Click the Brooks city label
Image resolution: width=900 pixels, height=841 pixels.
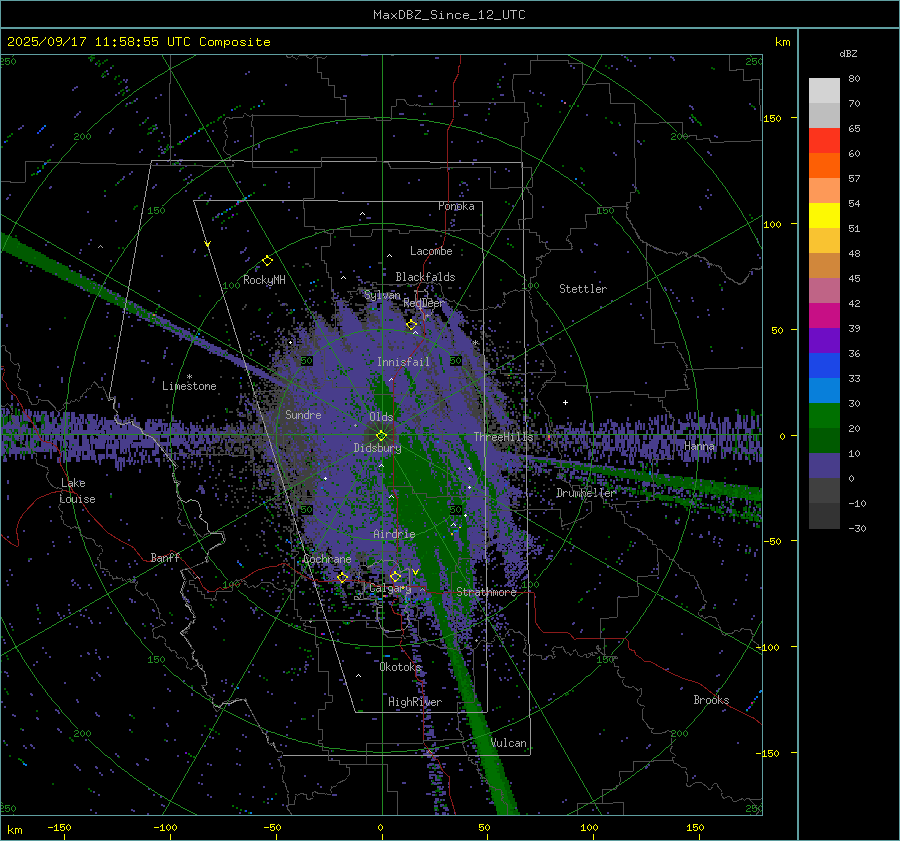click(x=711, y=700)
